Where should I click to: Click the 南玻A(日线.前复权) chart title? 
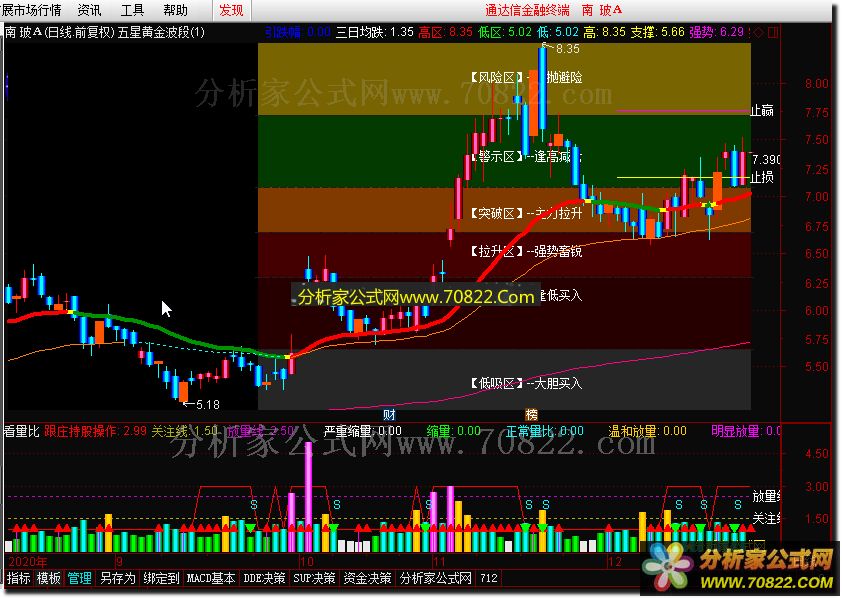pyautogui.click(x=60, y=32)
